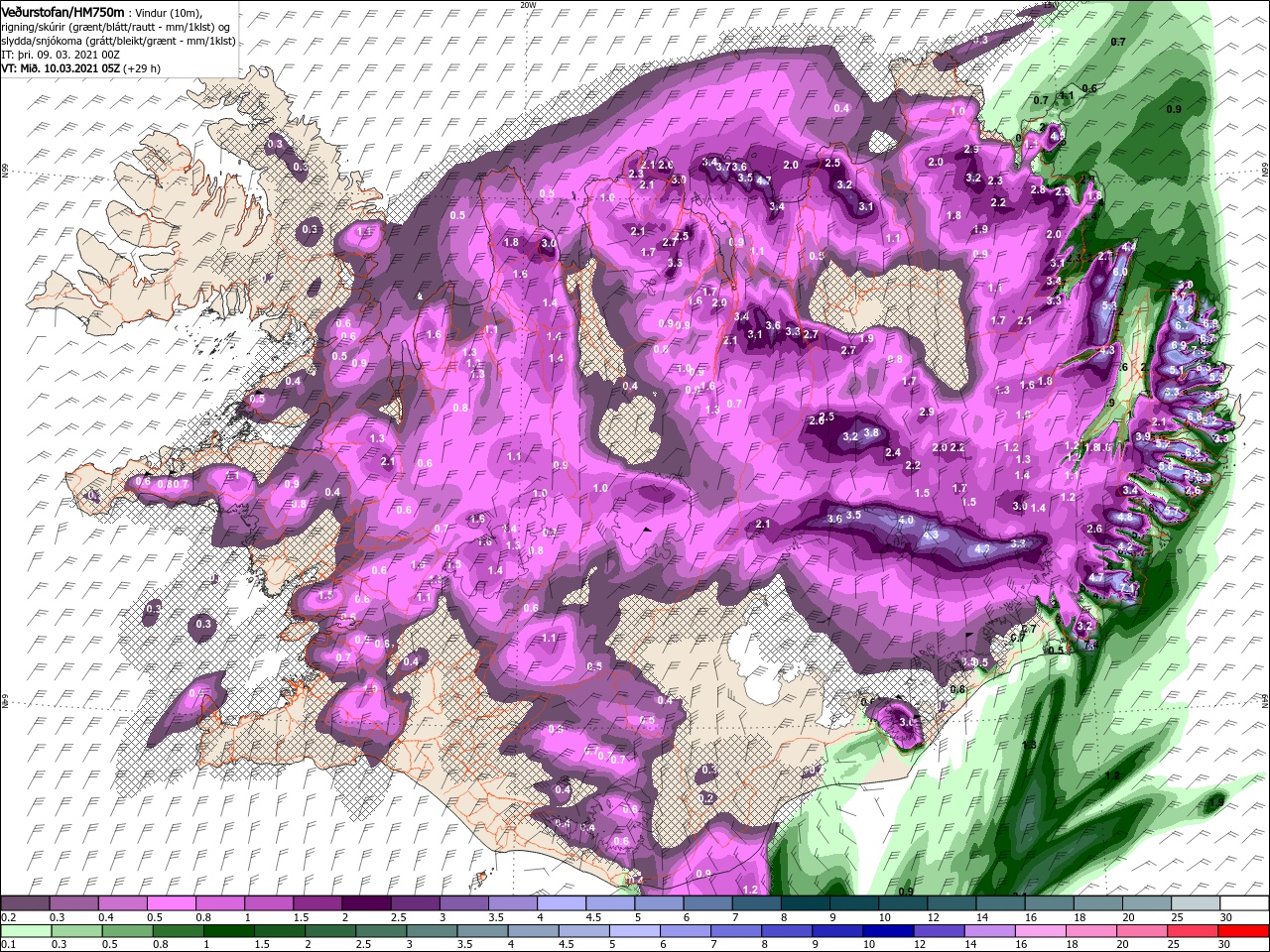The height and width of the screenshot is (952, 1270).
Task: Select the lavender snow swatch between 4 and 4.5
Action: 562,902
